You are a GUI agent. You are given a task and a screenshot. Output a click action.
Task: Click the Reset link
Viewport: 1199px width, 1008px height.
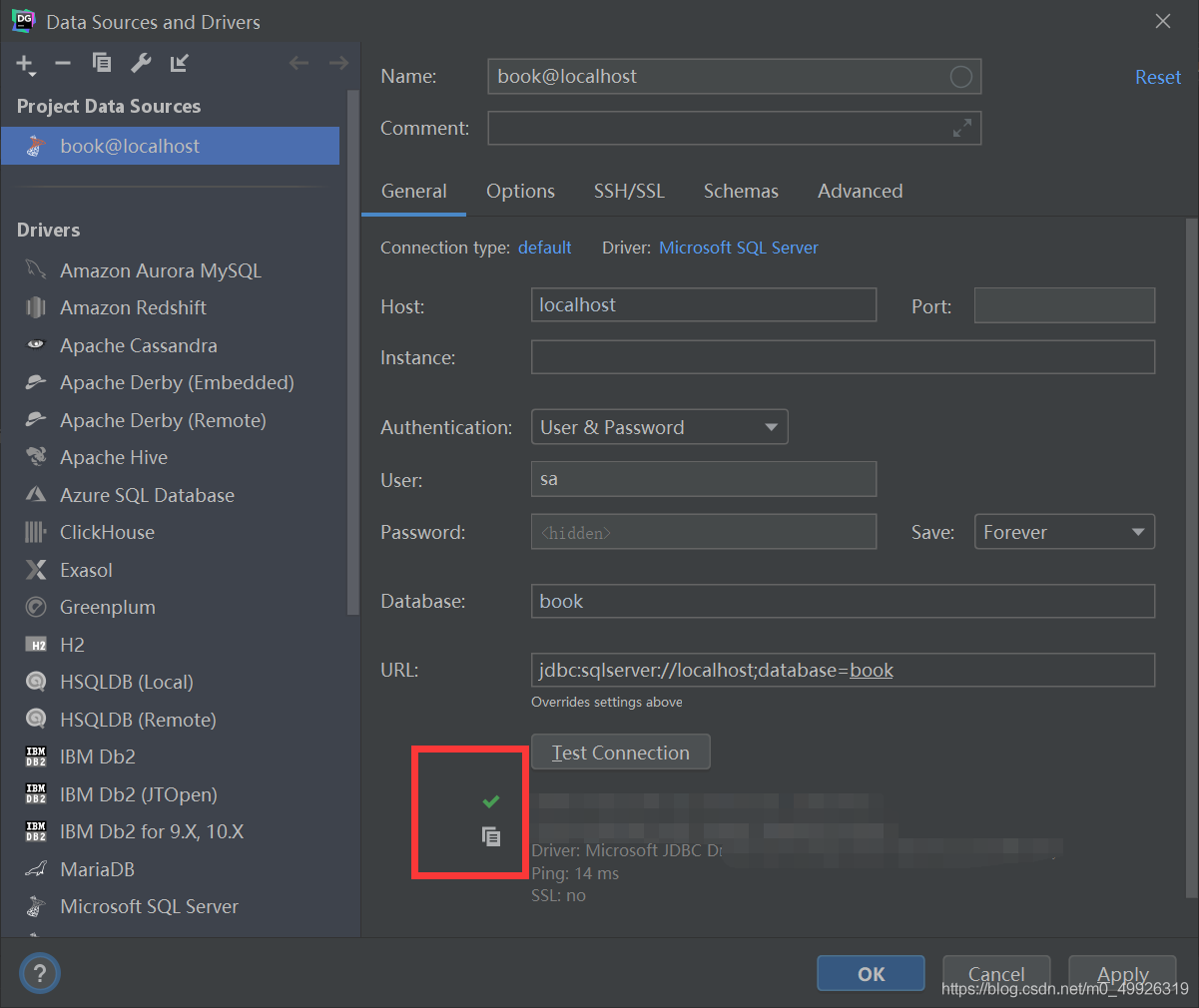(x=1158, y=77)
